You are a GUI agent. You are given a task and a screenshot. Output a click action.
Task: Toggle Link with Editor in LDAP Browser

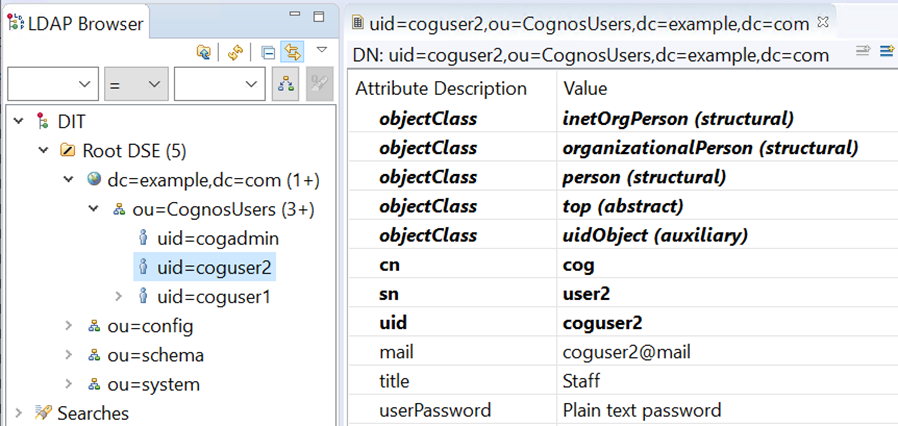click(293, 52)
